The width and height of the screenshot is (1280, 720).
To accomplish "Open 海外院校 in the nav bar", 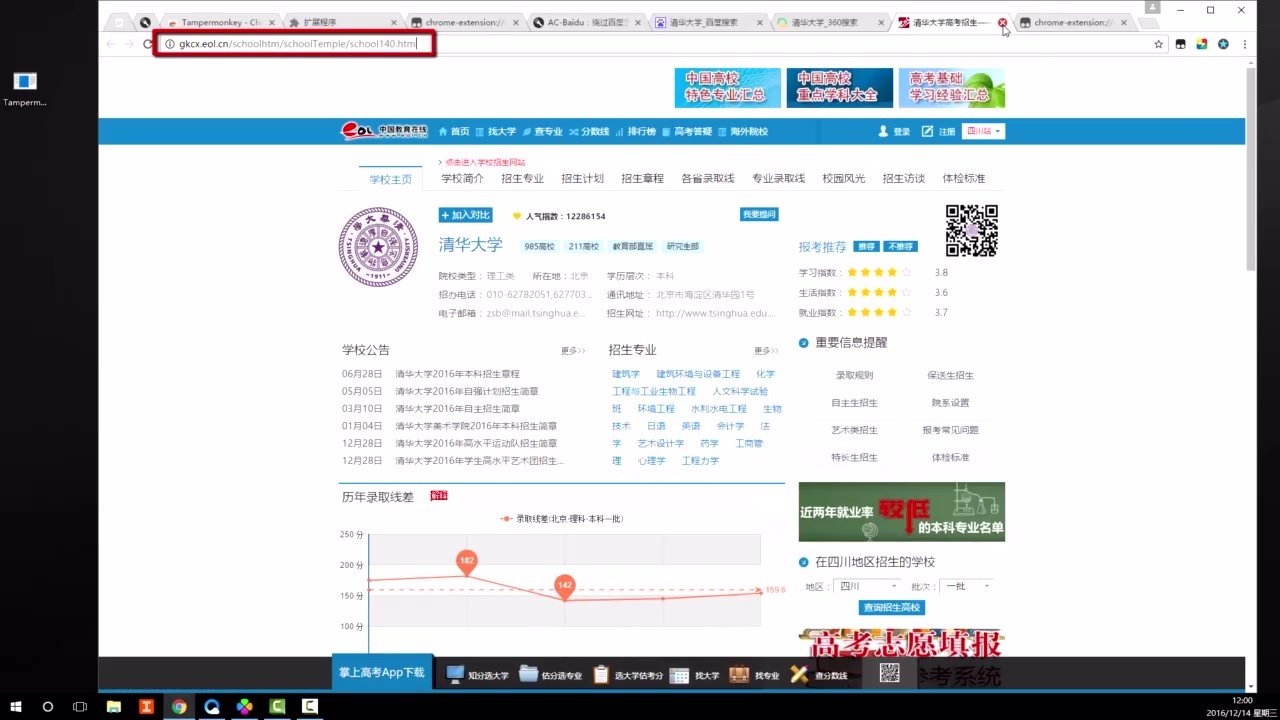I will click(x=743, y=132).
